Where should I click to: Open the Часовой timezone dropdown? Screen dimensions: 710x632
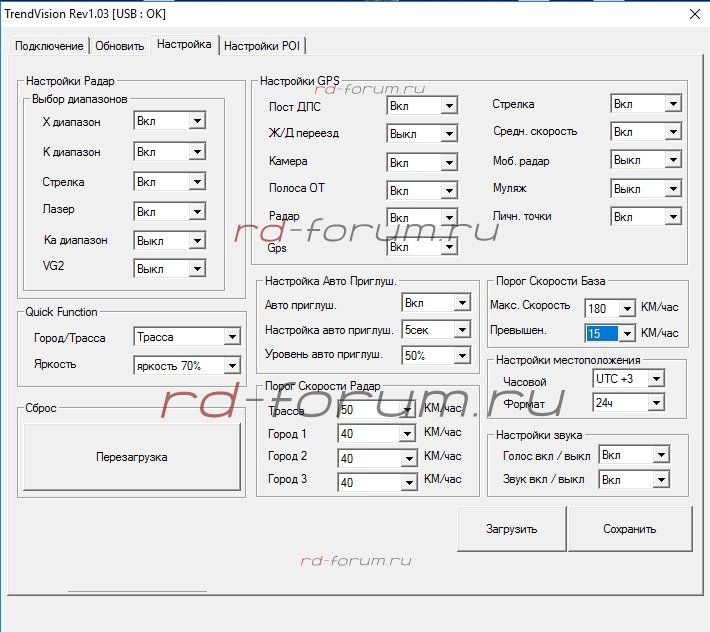[x=655, y=379]
